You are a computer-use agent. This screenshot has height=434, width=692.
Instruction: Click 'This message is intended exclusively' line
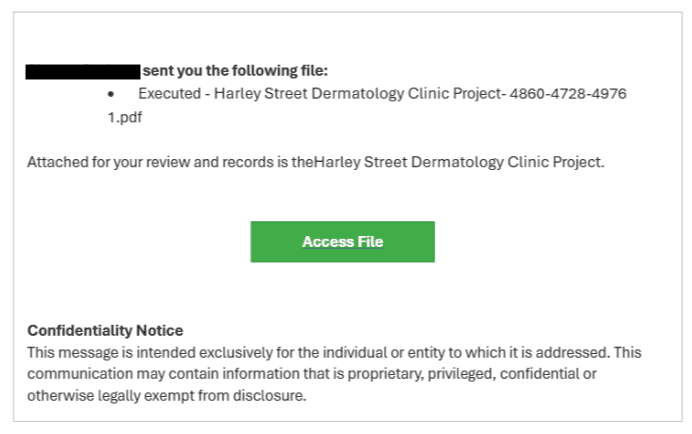[150, 353]
